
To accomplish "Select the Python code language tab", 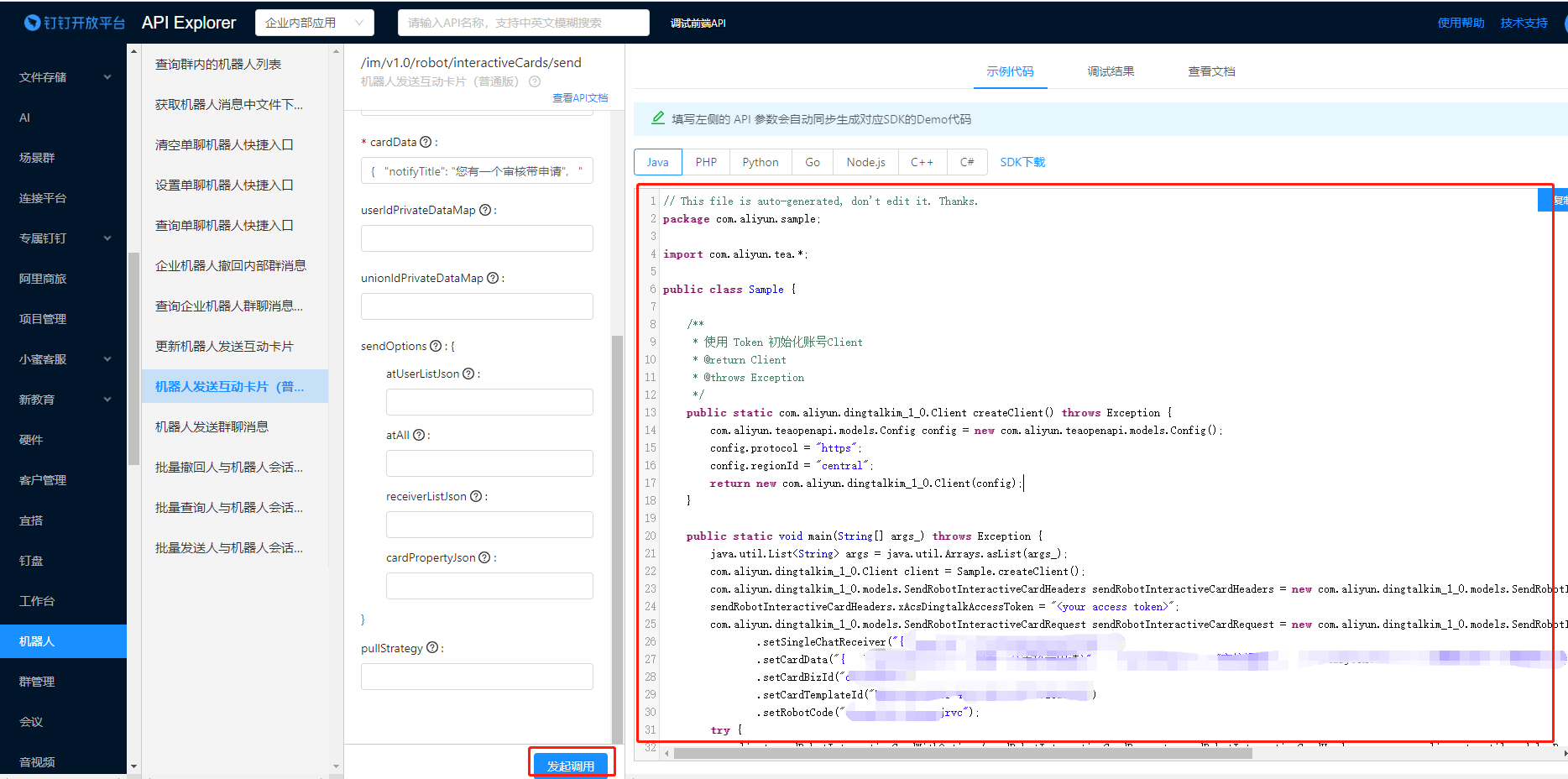I will (x=760, y=162).
